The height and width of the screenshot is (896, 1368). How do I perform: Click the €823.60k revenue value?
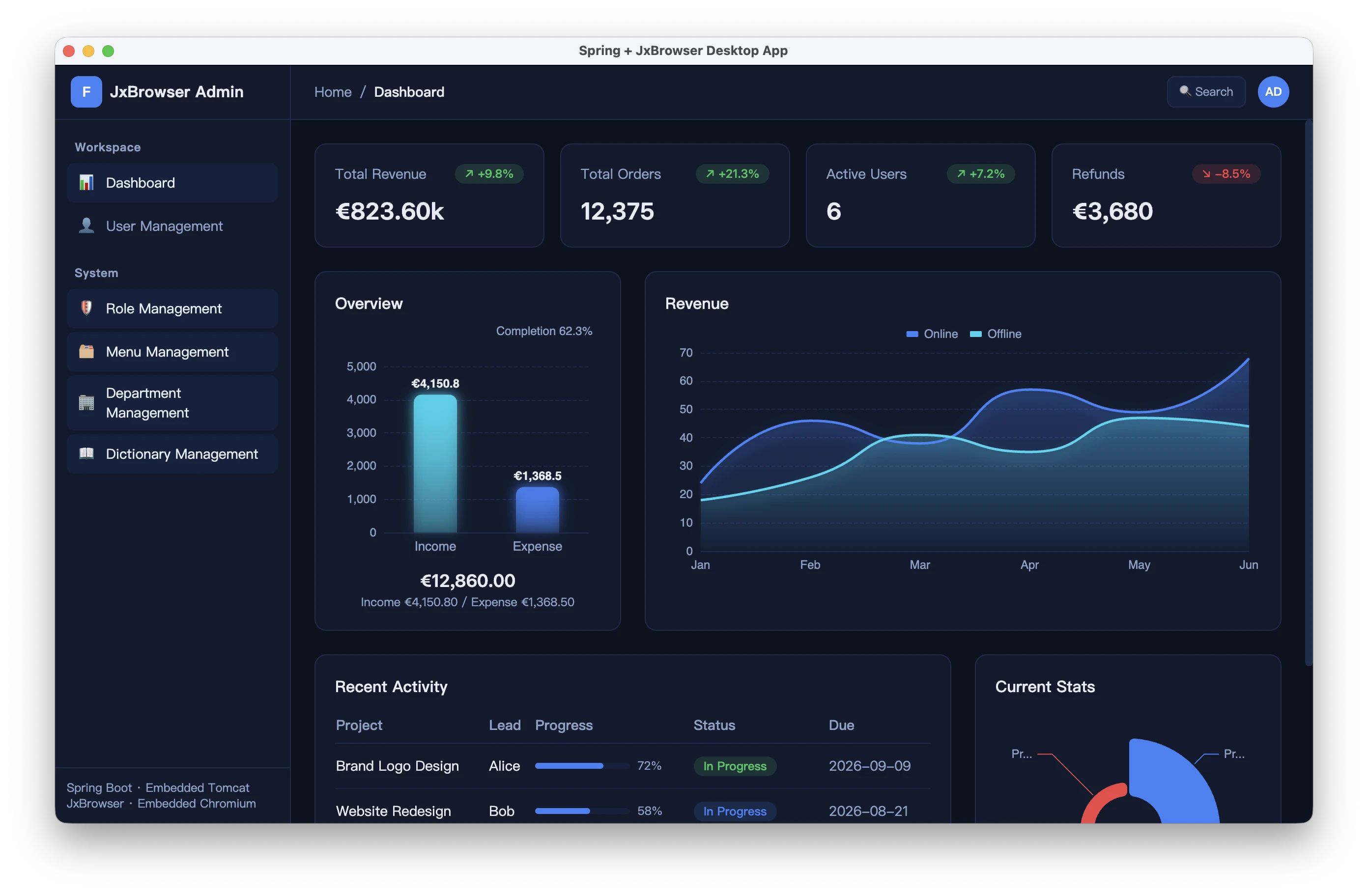point(389,212)
